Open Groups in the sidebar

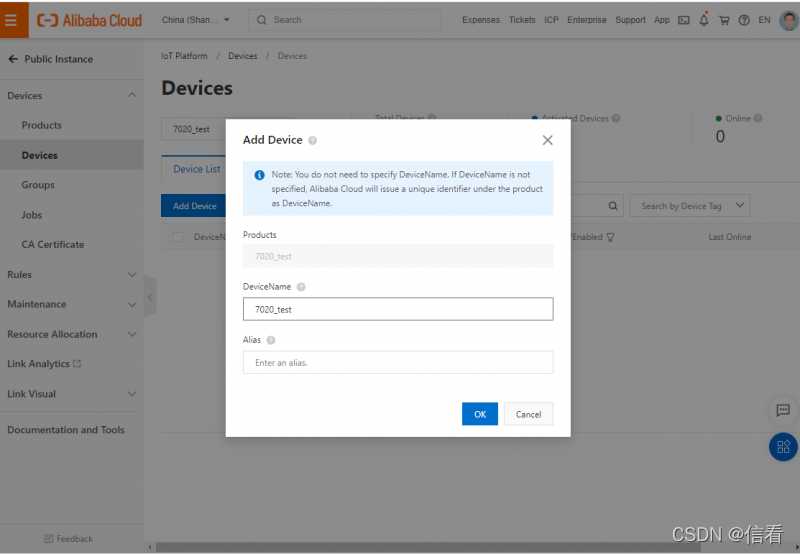(x=38, y=185)
